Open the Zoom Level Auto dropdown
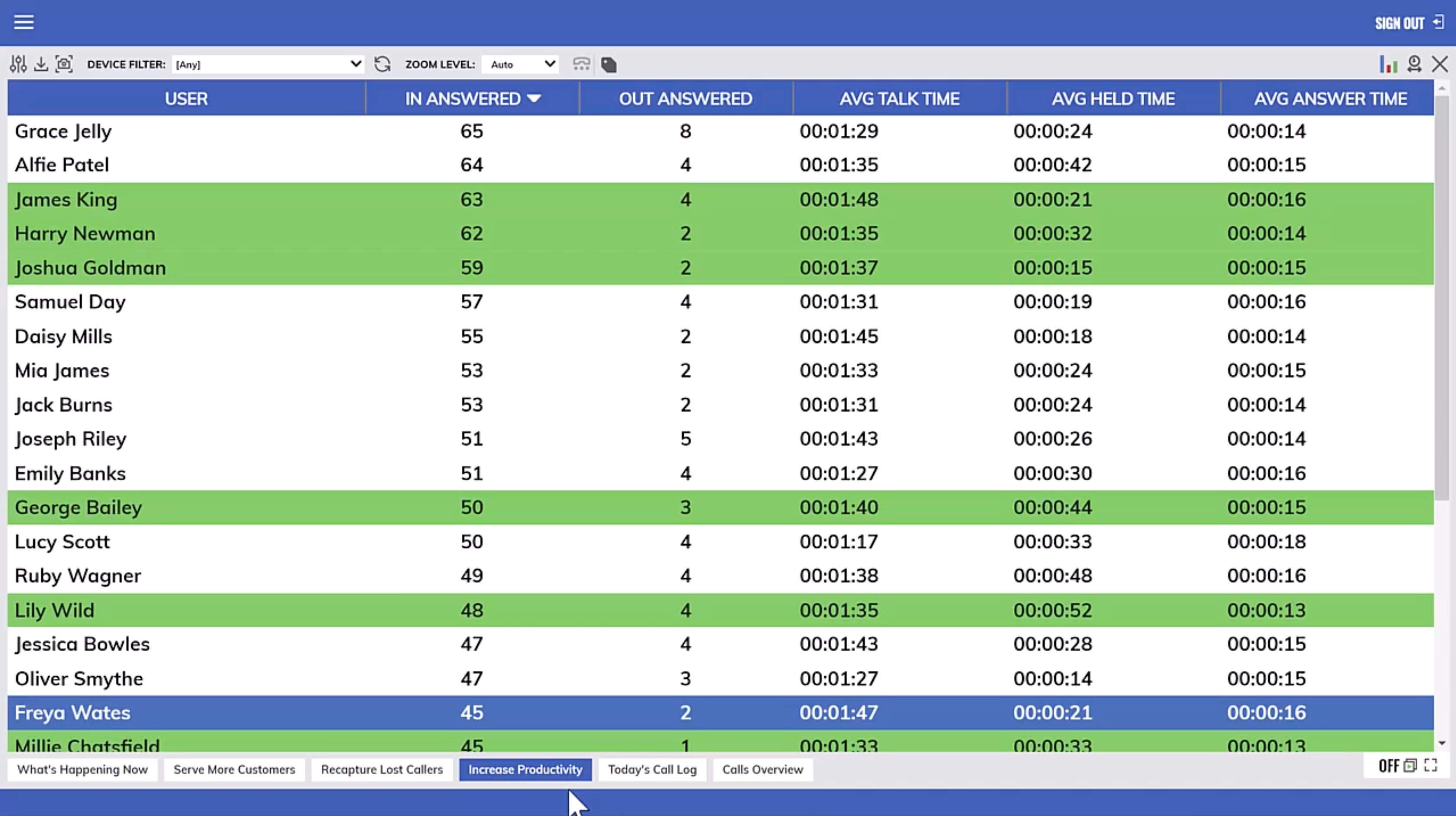This screenshot has height=816, width=1456. click(521, 65)
